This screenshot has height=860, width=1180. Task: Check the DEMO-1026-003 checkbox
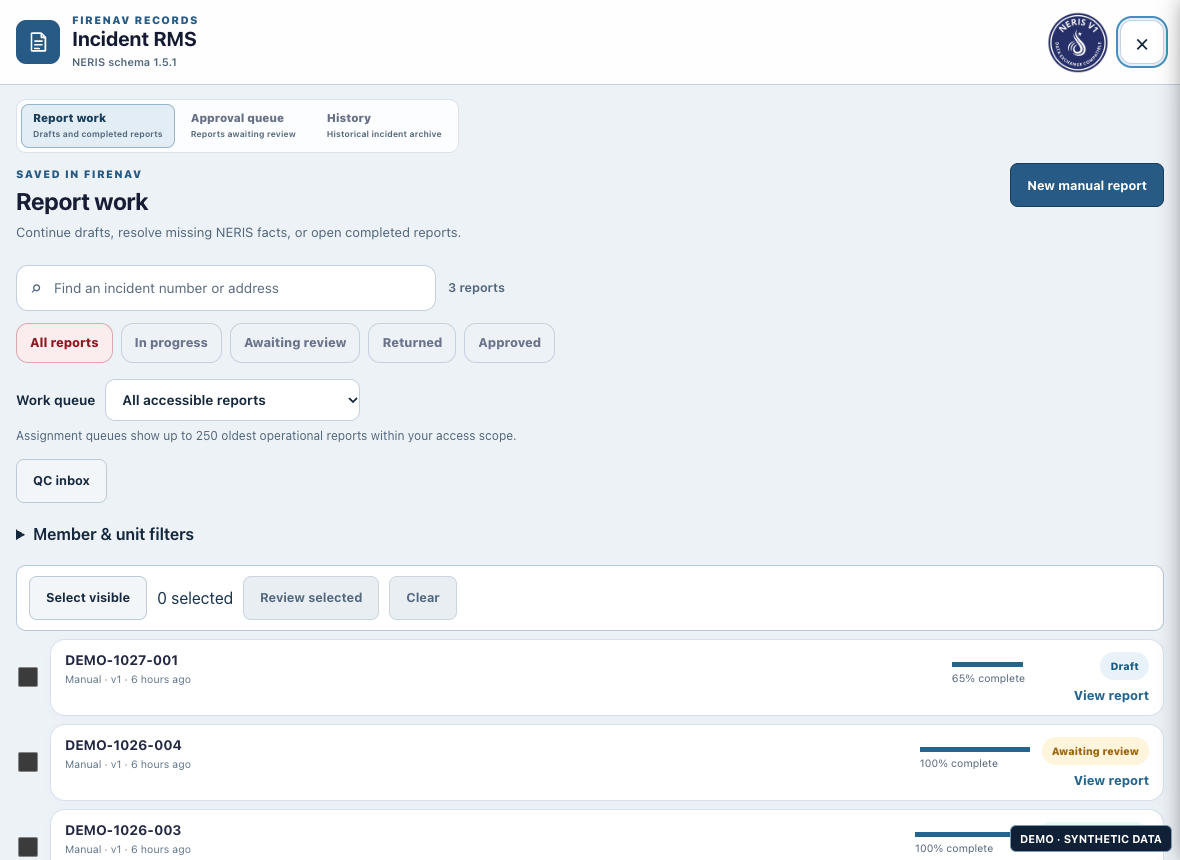(x=28, y=847)
